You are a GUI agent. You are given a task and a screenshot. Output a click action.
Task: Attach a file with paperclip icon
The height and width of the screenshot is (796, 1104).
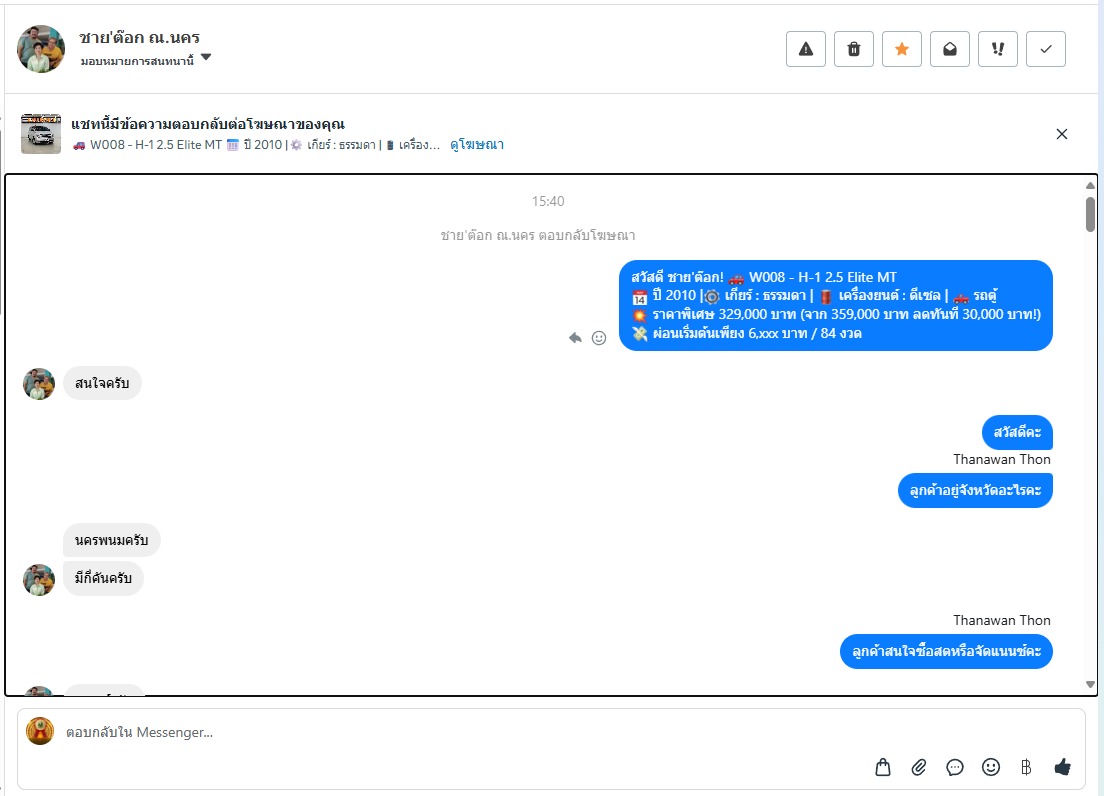click(919, 767)
